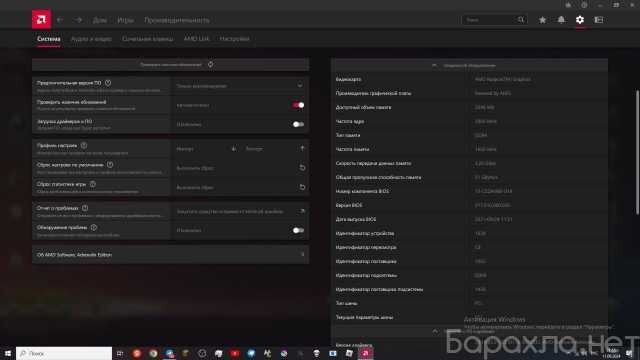Switch to the Система tab

pos(49,39)
